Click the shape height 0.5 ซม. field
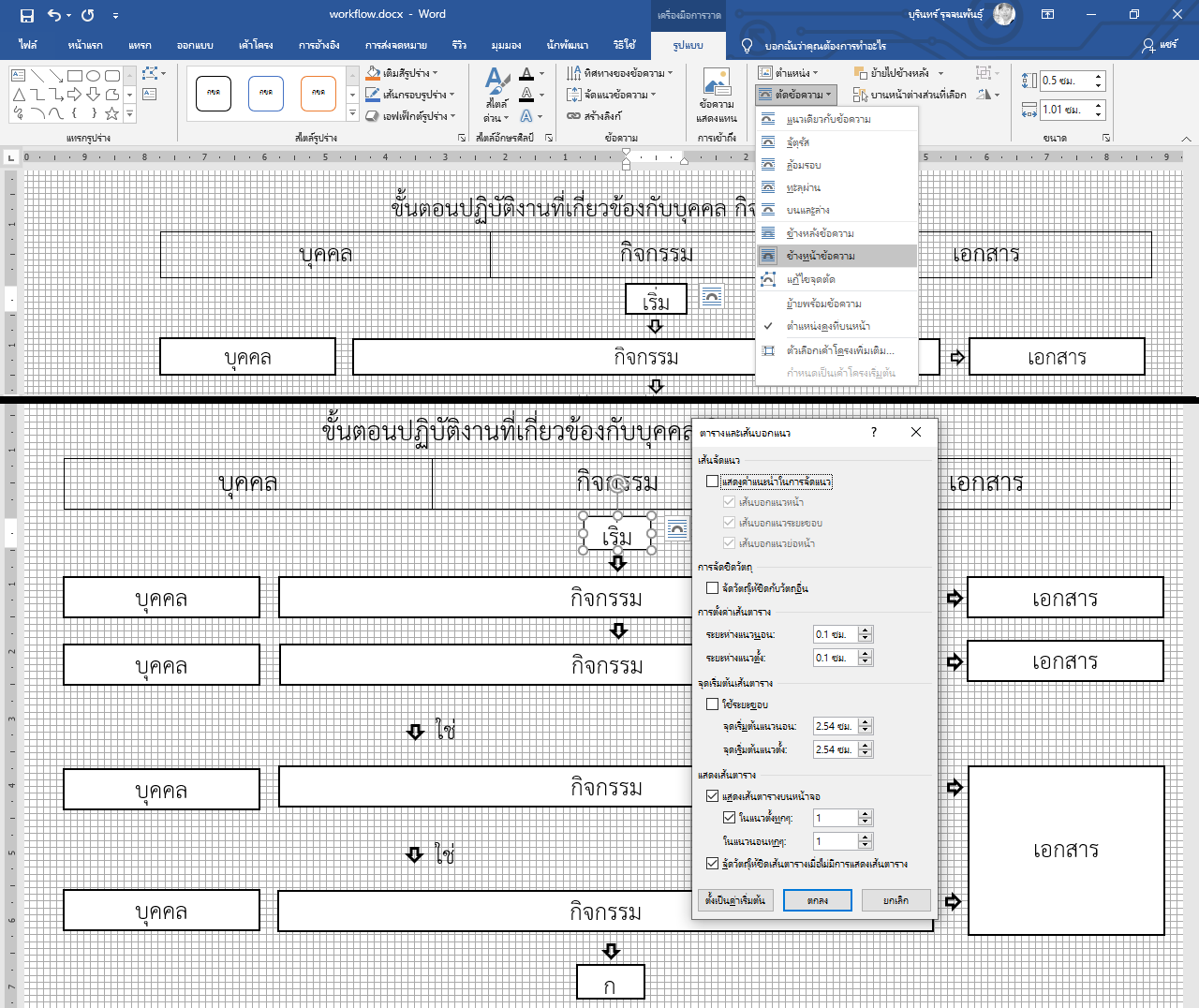Screen dimensions: 1199x1008 [1066, 82]
